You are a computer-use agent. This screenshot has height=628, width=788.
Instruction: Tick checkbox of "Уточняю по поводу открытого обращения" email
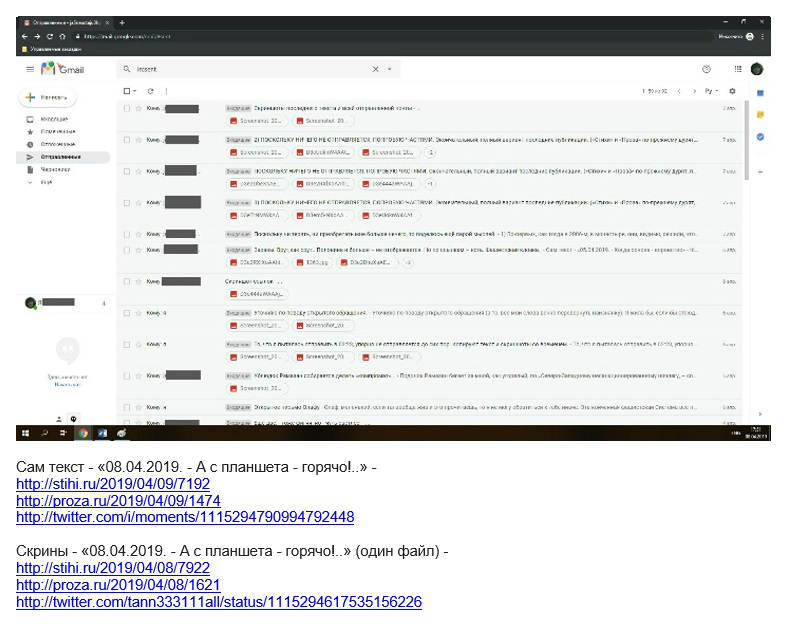[127, 313]
